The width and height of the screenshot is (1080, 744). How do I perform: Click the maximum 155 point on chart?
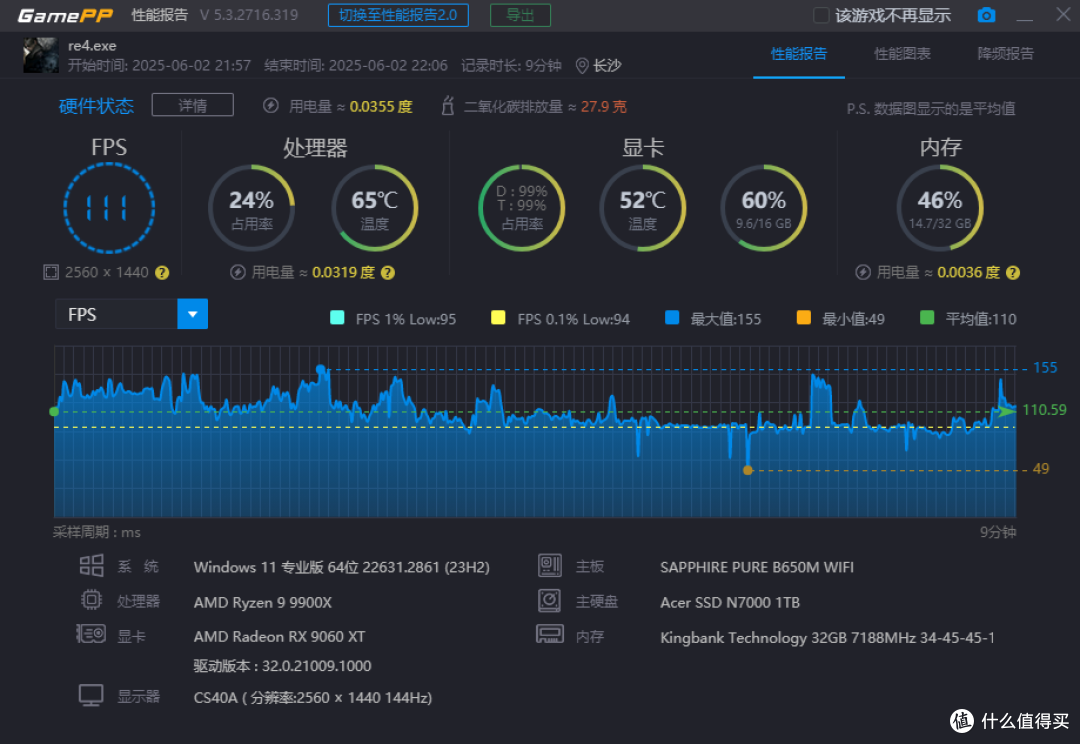pos(320,370)
